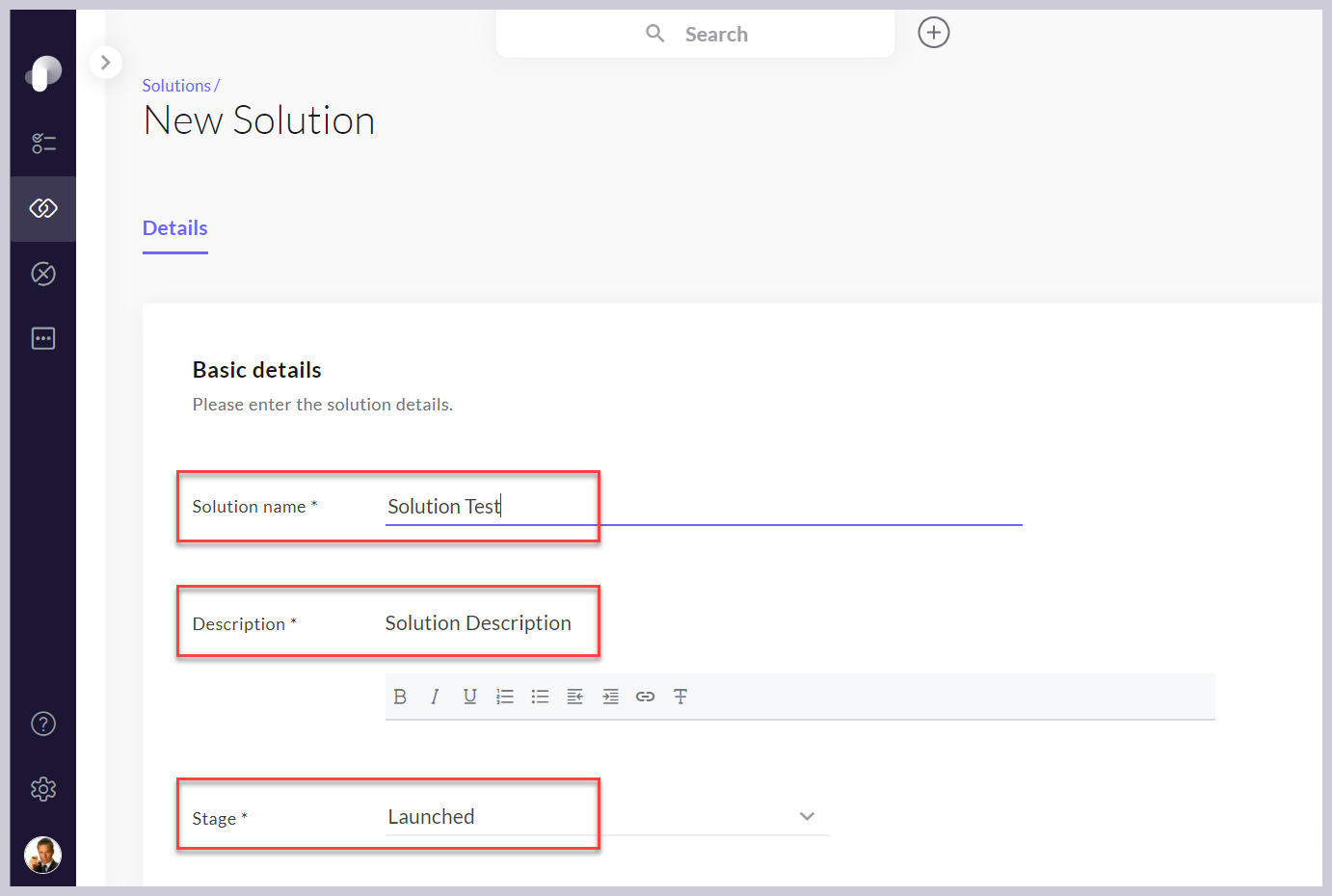Click the 'Stage *' label

(x=220, y=819)
